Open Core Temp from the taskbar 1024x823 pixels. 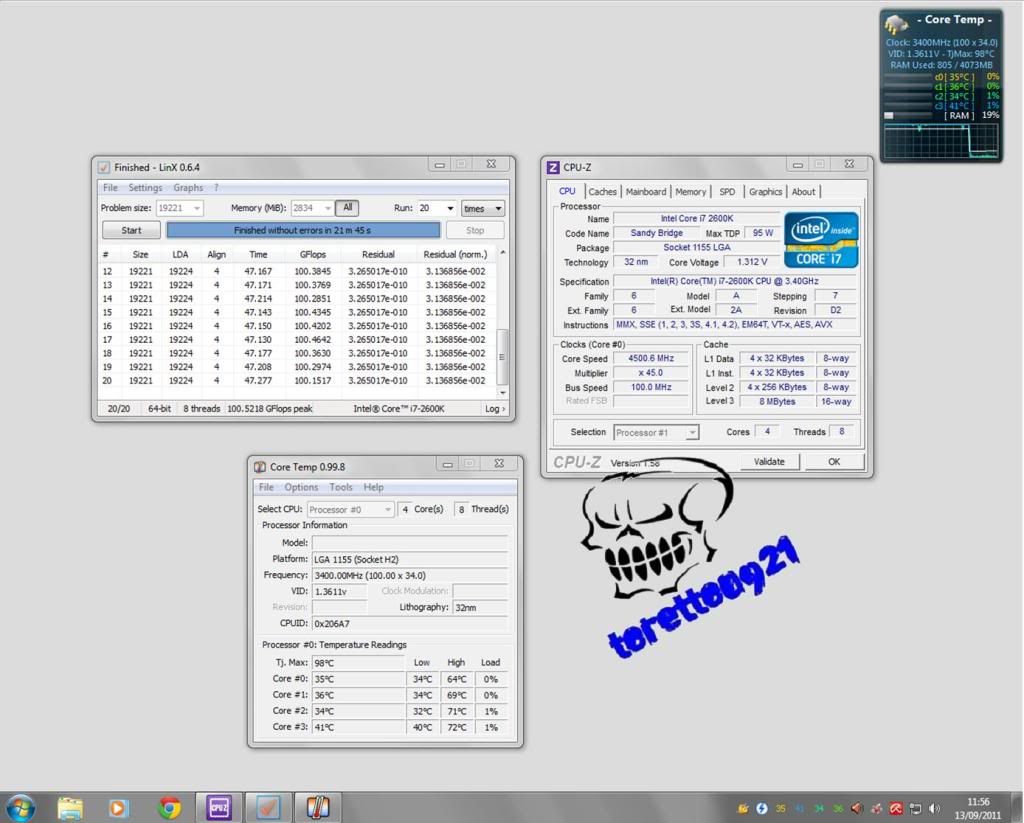point(318,807)
